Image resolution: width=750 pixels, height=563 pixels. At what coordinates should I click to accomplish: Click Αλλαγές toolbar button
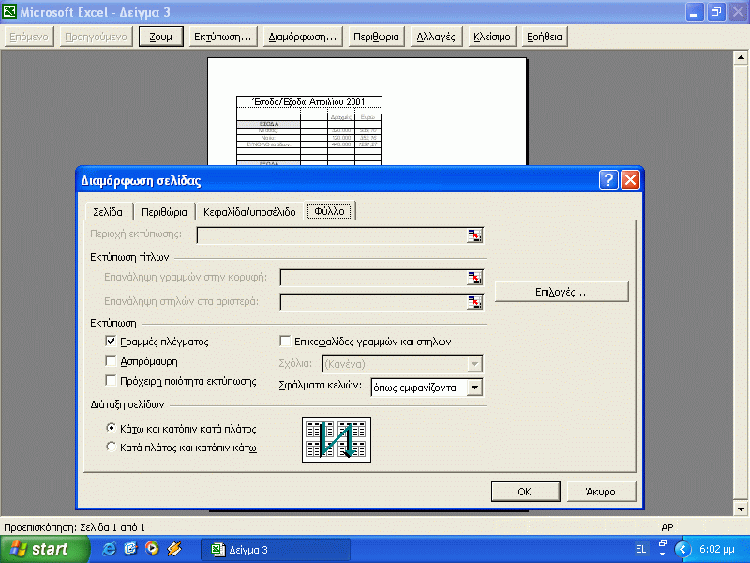pyautogui.click(x=436, y=37)
